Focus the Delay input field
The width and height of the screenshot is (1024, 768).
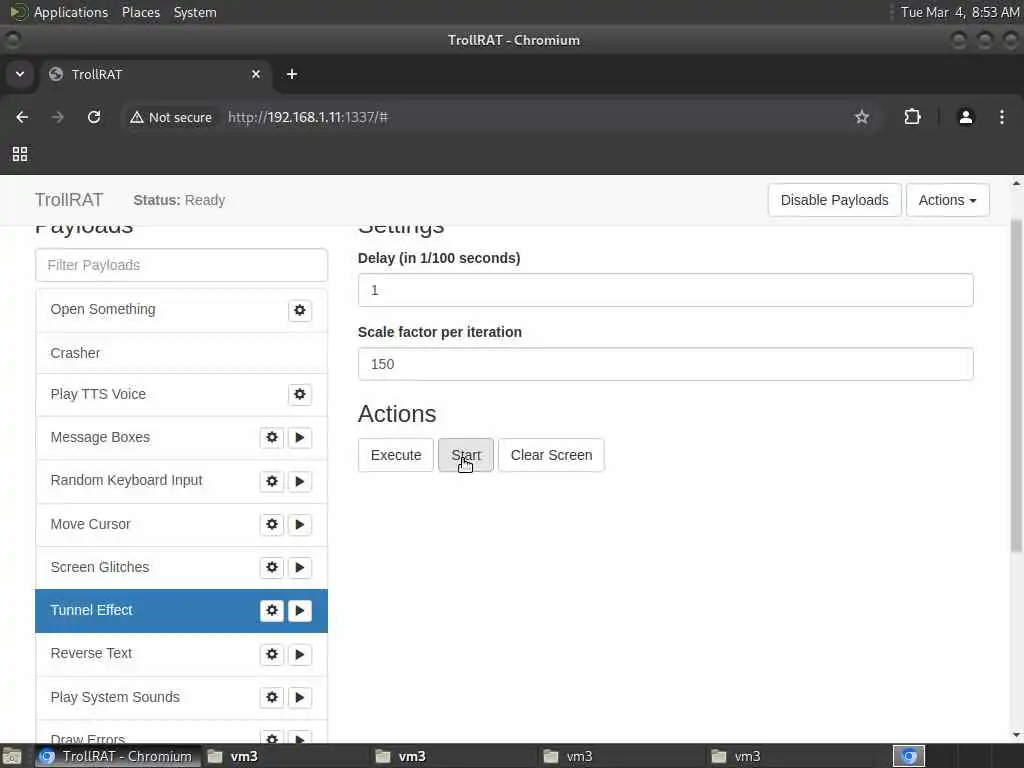(665, 290)
